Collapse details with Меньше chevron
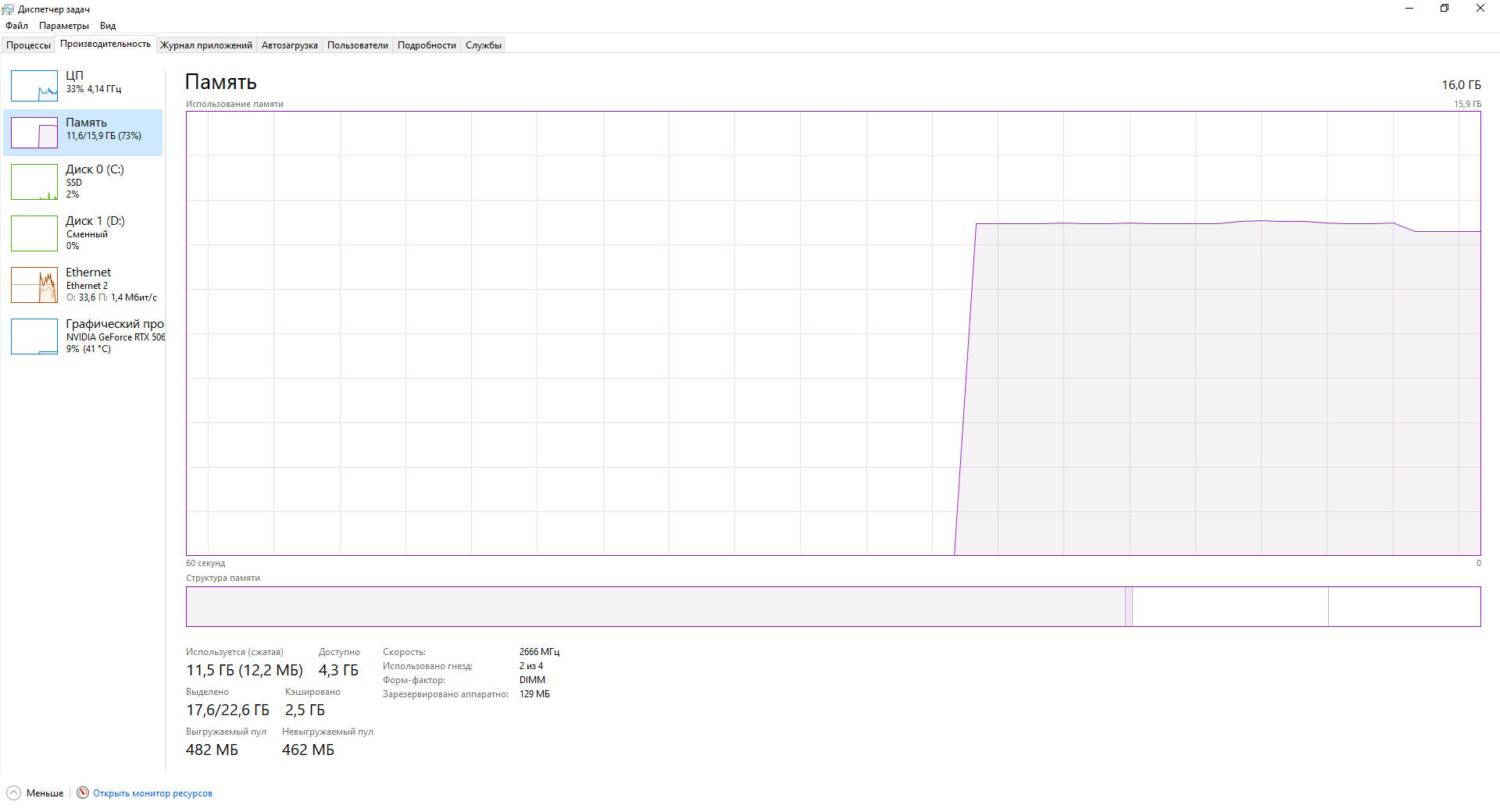Viewport: 1500px width, 812px height. point(14,792)
